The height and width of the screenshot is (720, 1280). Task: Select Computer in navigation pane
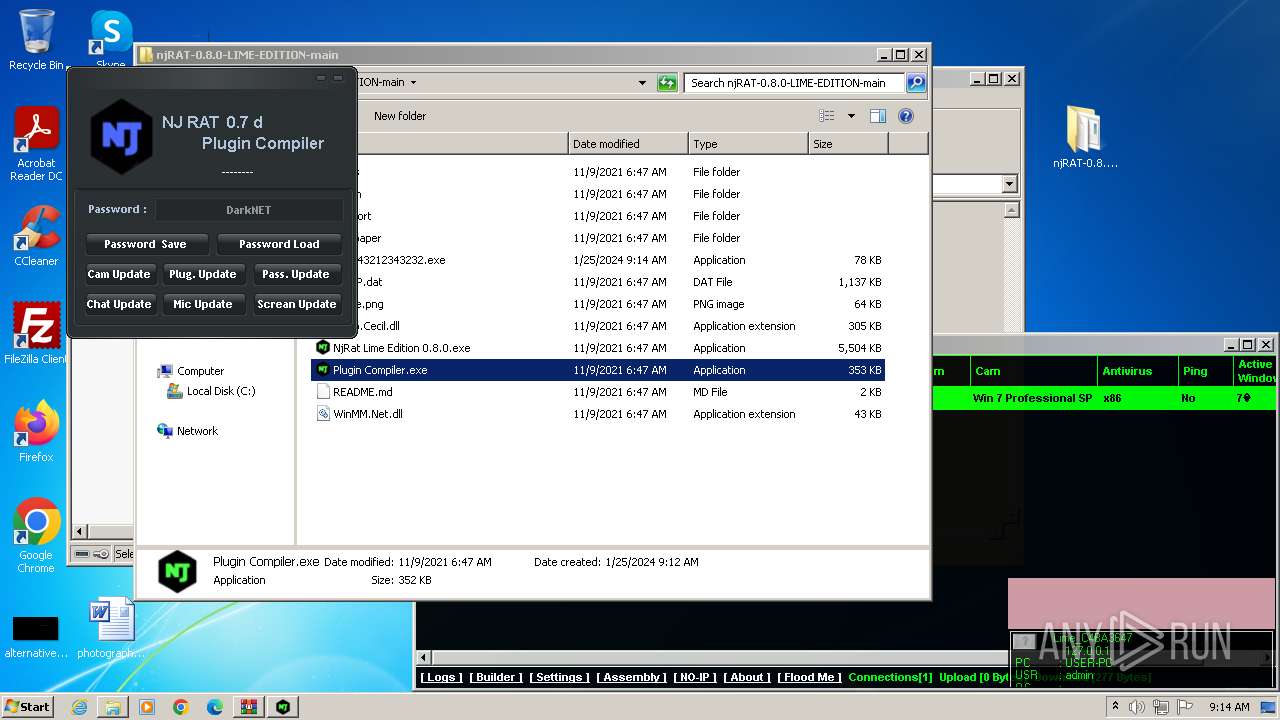[x=200, y=371]
